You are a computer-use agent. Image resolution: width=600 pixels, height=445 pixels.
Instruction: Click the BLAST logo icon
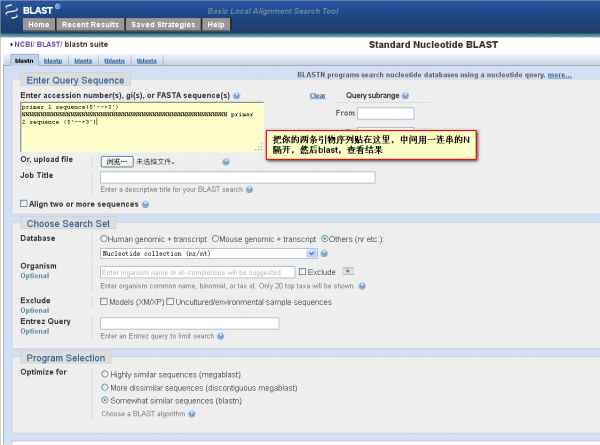(x=12, y=11)
